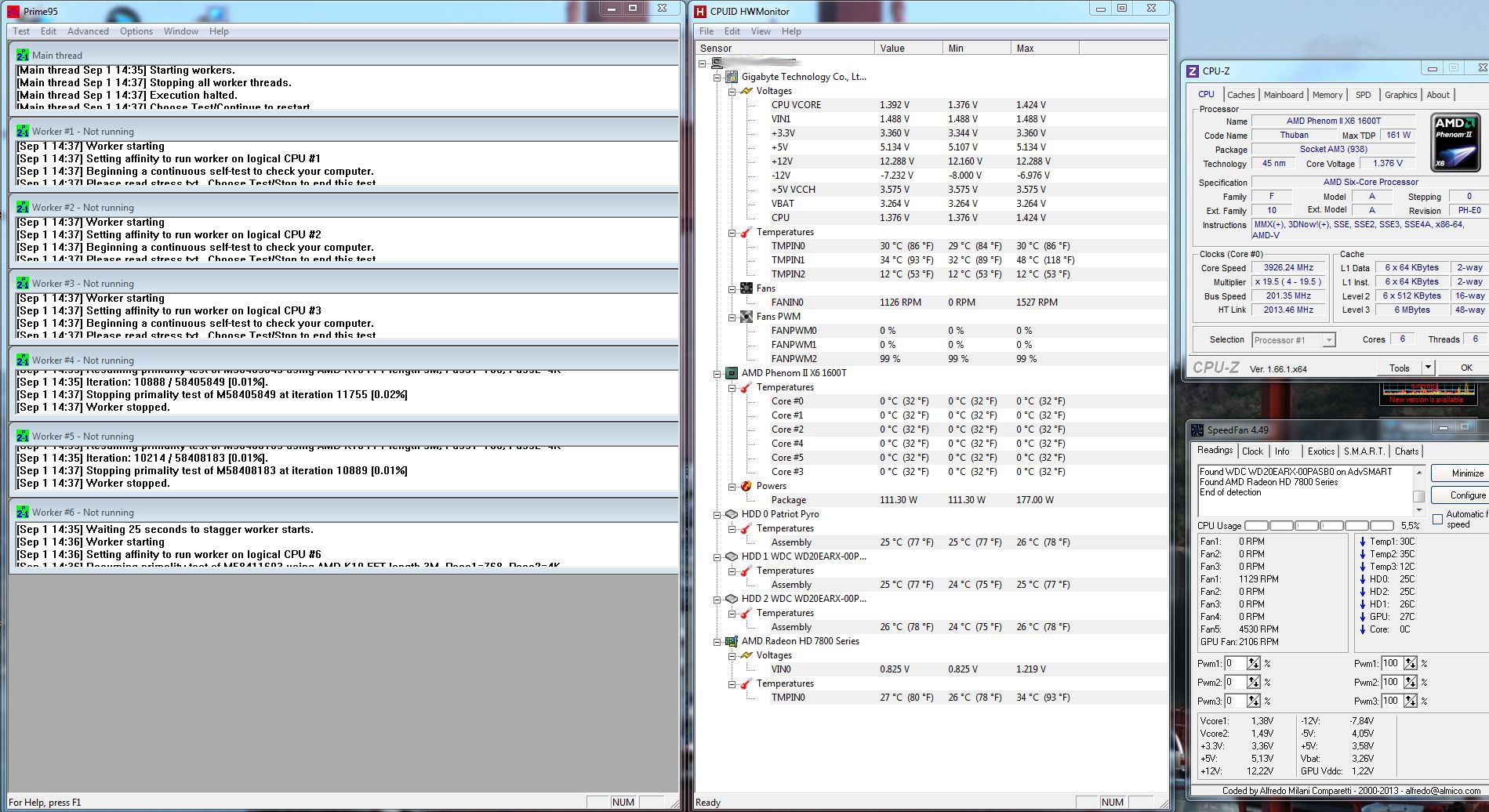Click the Worker #4 window icon
Viewport: 1489px width, 812px height.
22,360
